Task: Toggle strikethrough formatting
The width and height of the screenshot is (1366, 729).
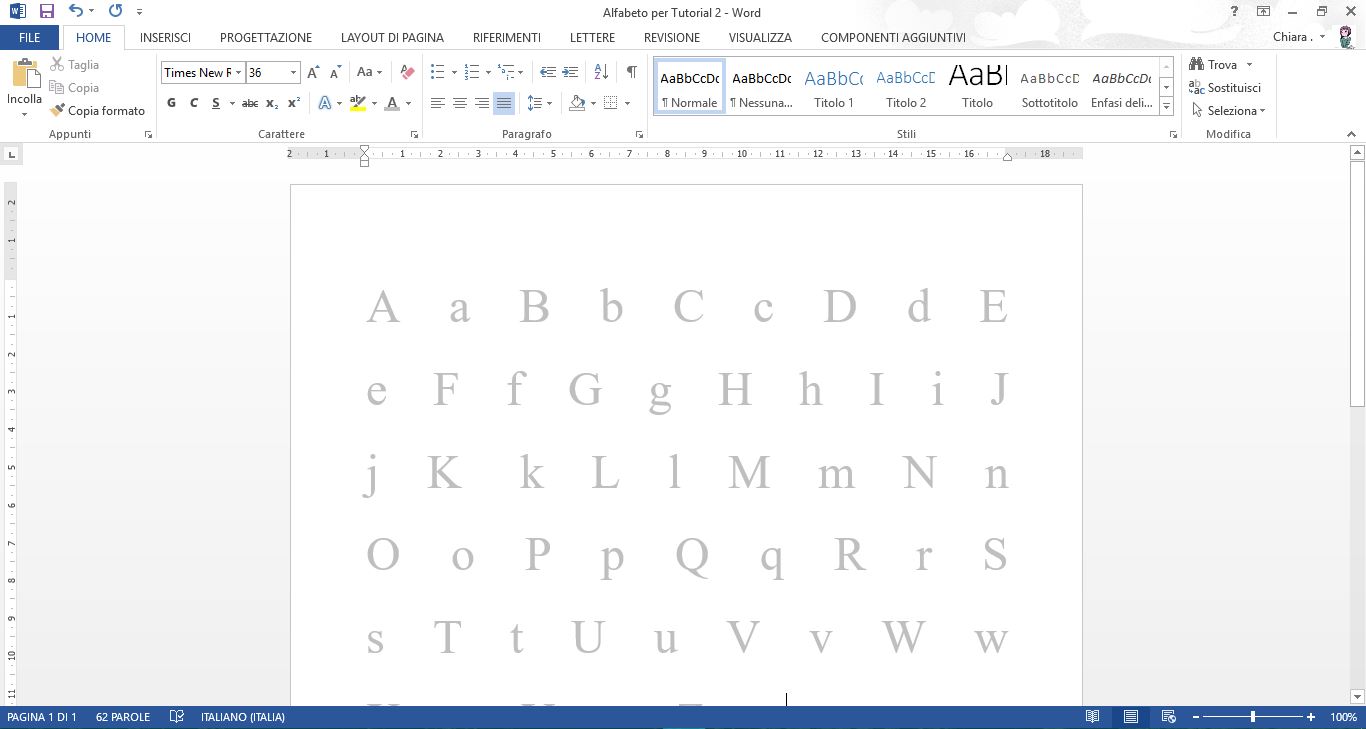Action: pyautogui.click(x=250, y=103)
